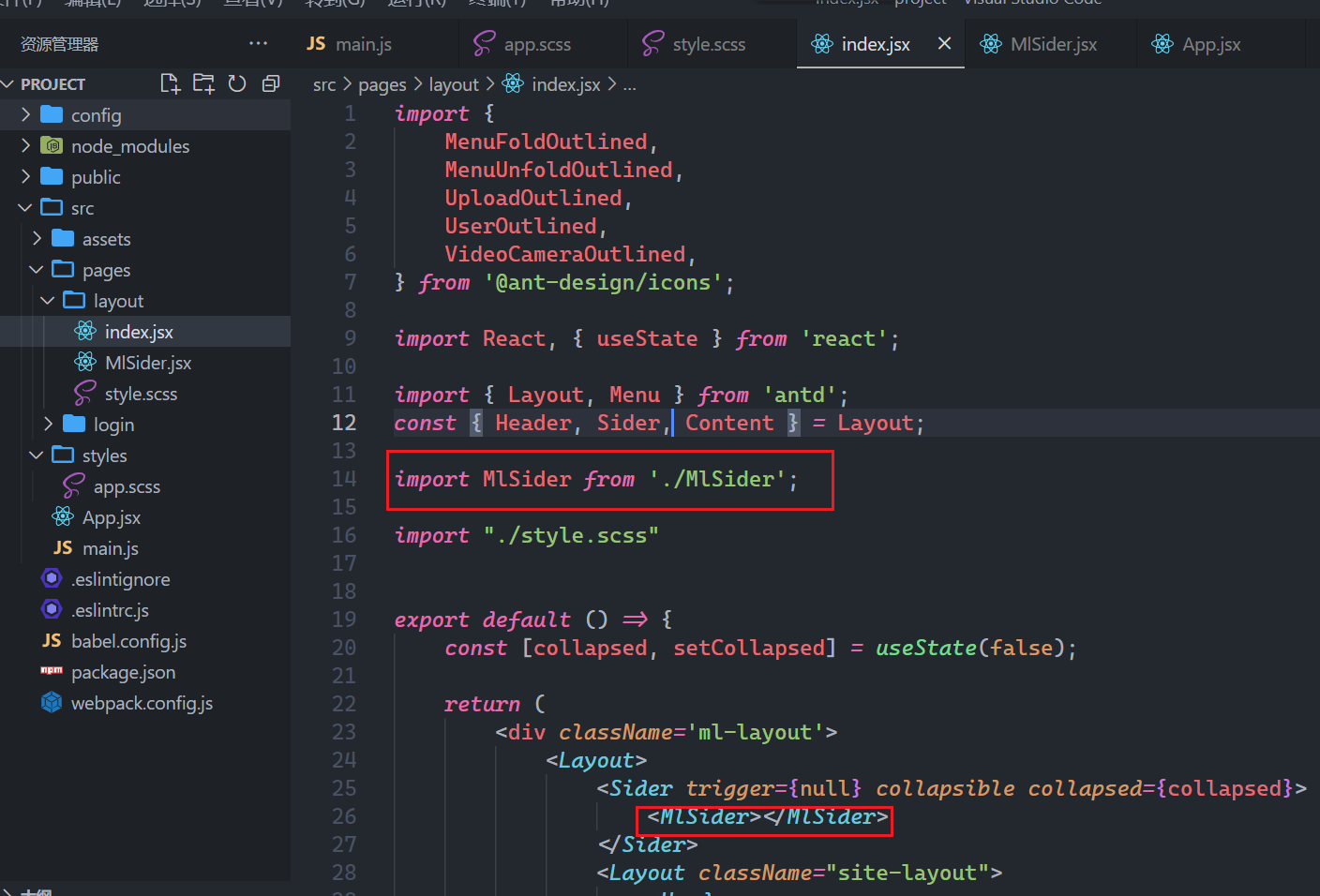Click 'src' in the breadcrumb path
1320x896 pixels.
tap(324, 84)
